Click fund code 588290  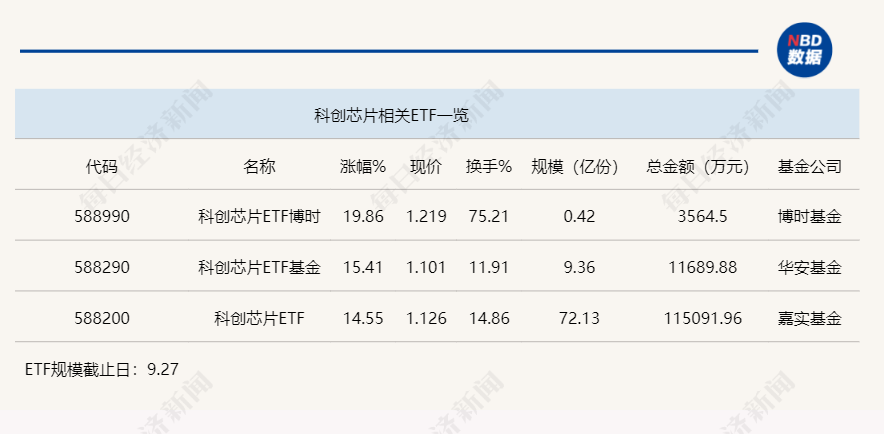pos(102,268)
